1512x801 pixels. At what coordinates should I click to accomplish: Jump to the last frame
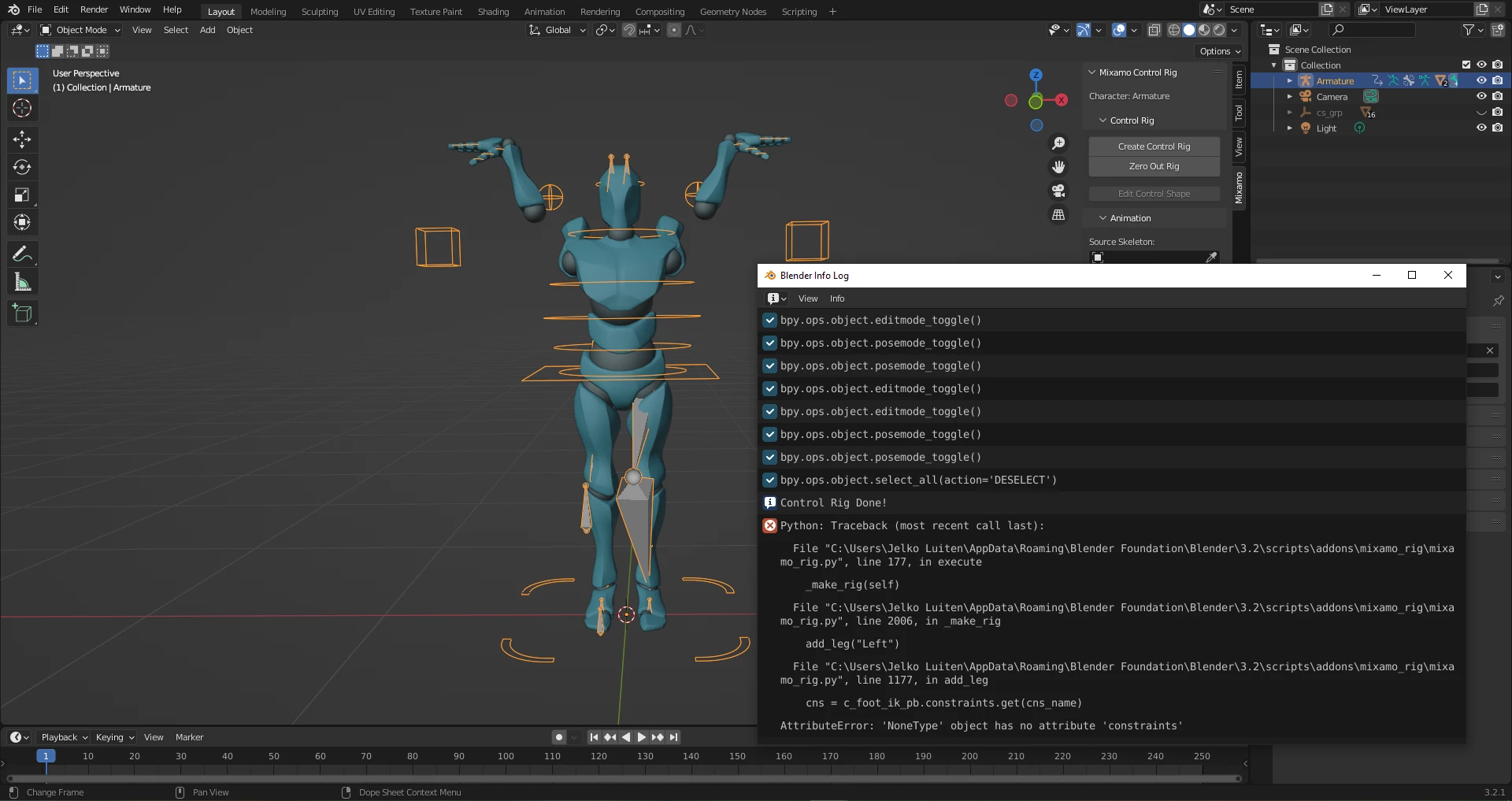(673, 737)
